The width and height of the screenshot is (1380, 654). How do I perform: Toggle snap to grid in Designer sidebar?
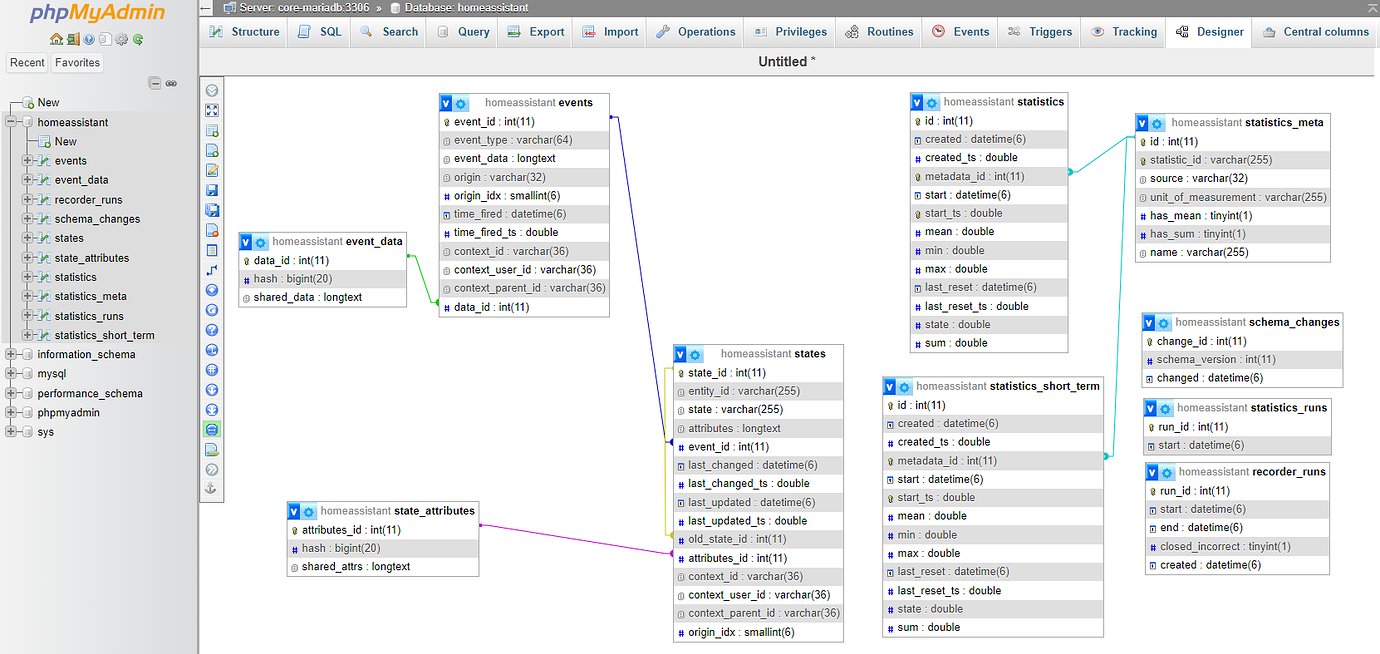[x=211, y=369]
